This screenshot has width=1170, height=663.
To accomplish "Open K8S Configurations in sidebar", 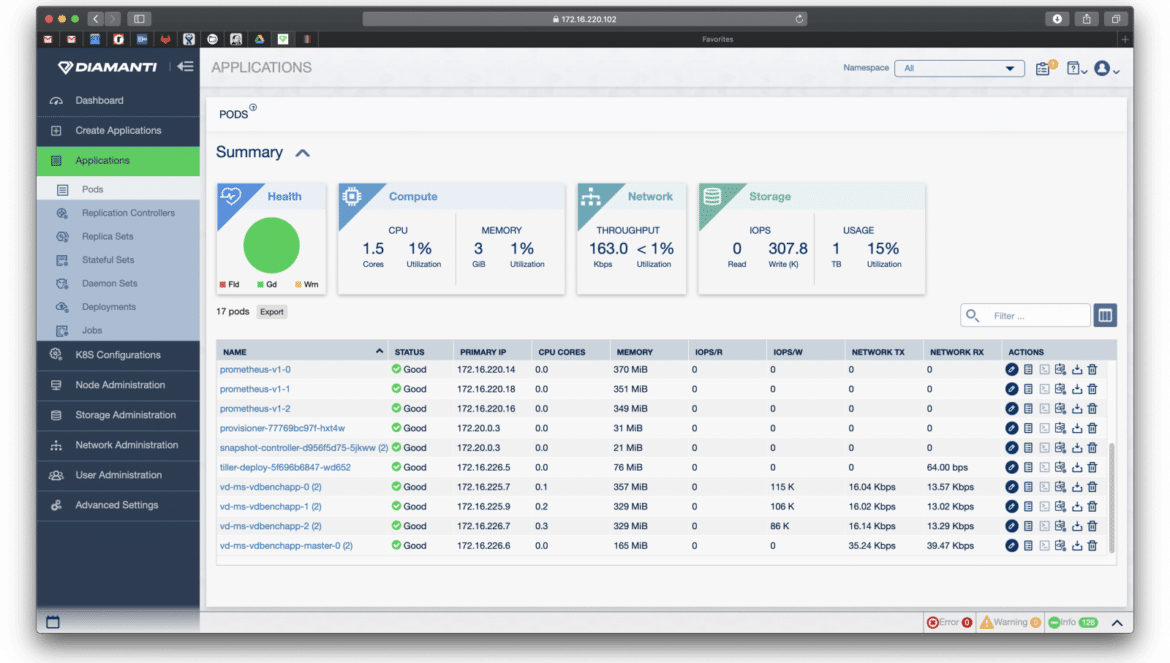I will (x=118, y=355).
